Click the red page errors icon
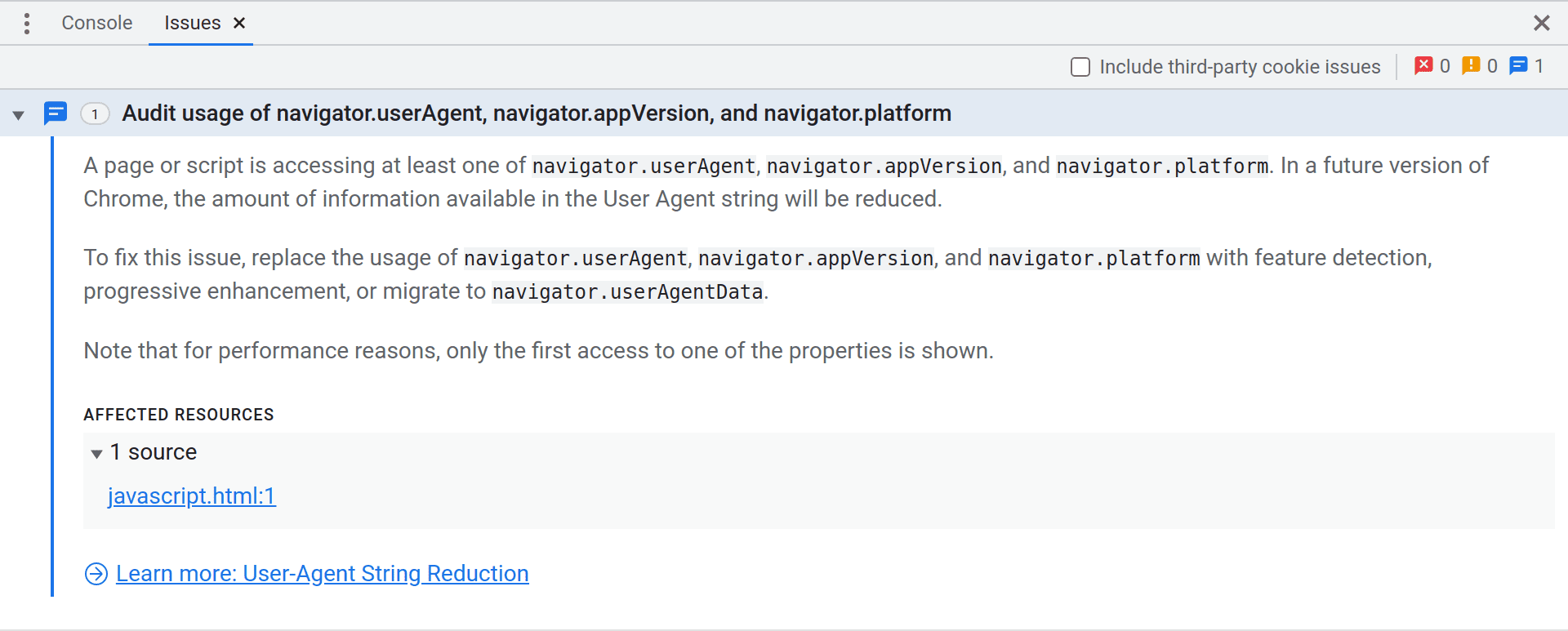1568x631 pixels. (x=1423, y=66)
